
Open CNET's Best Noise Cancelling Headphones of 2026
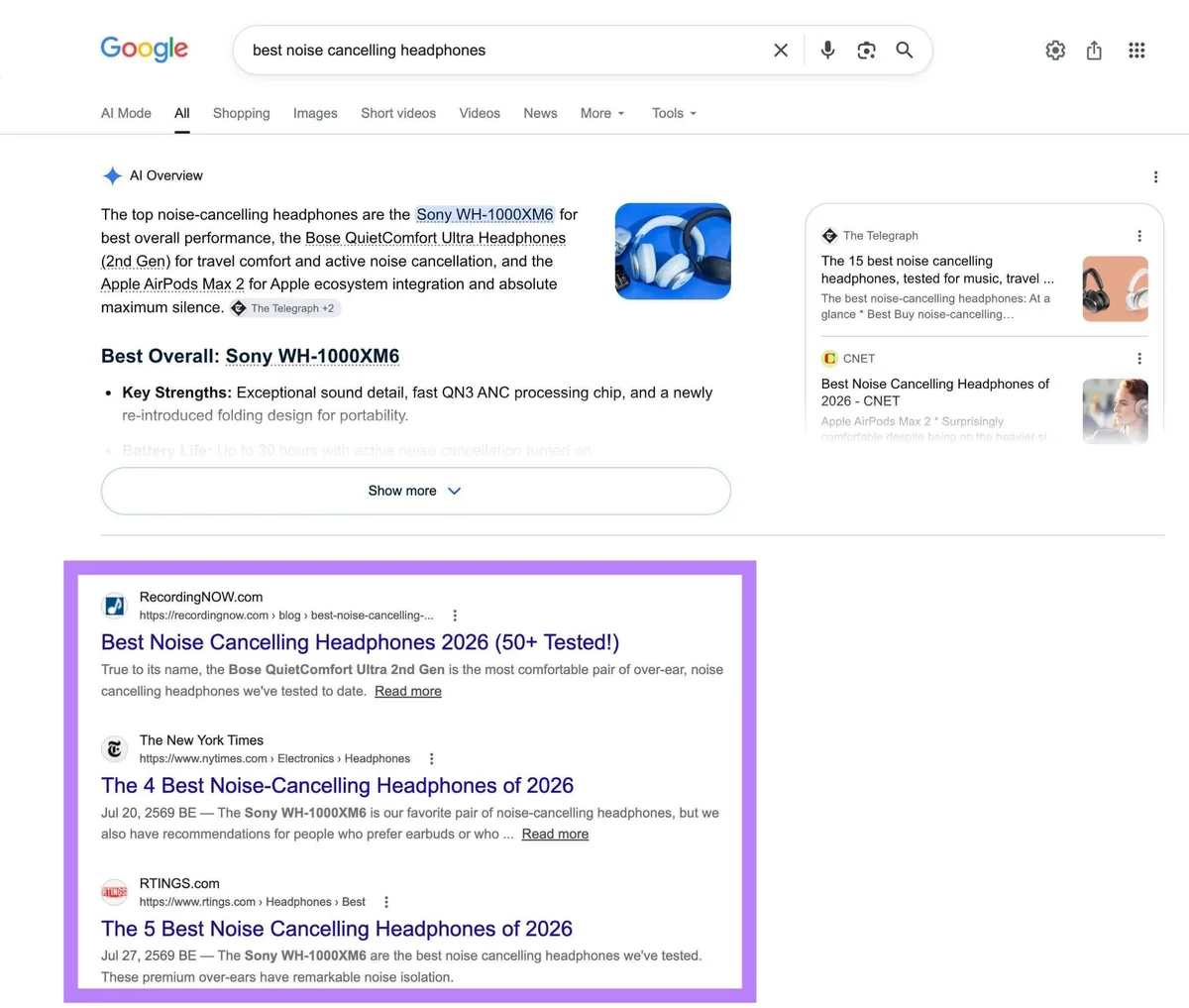pos(935,392)
